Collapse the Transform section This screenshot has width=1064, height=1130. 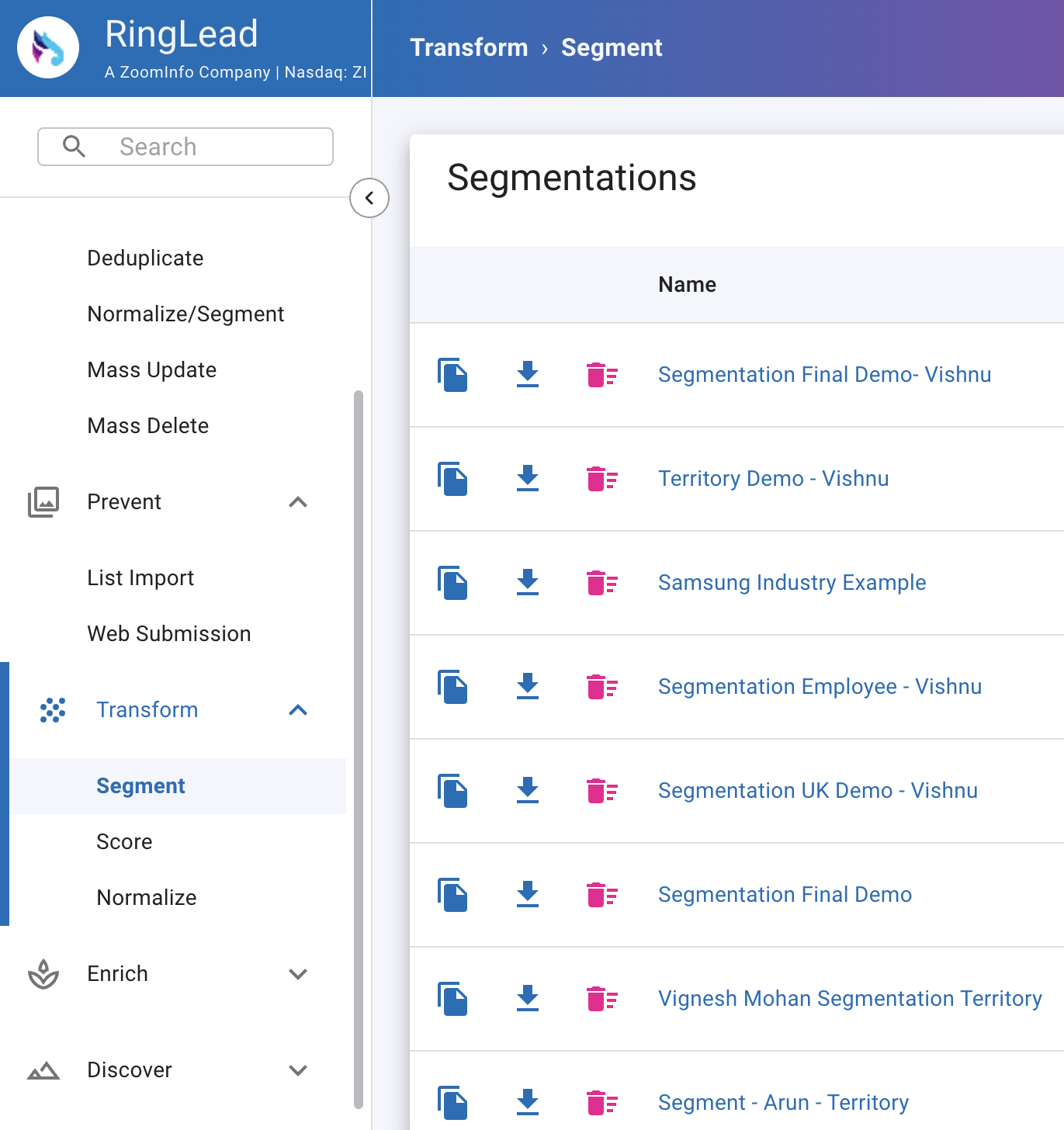tap(298, 710)
